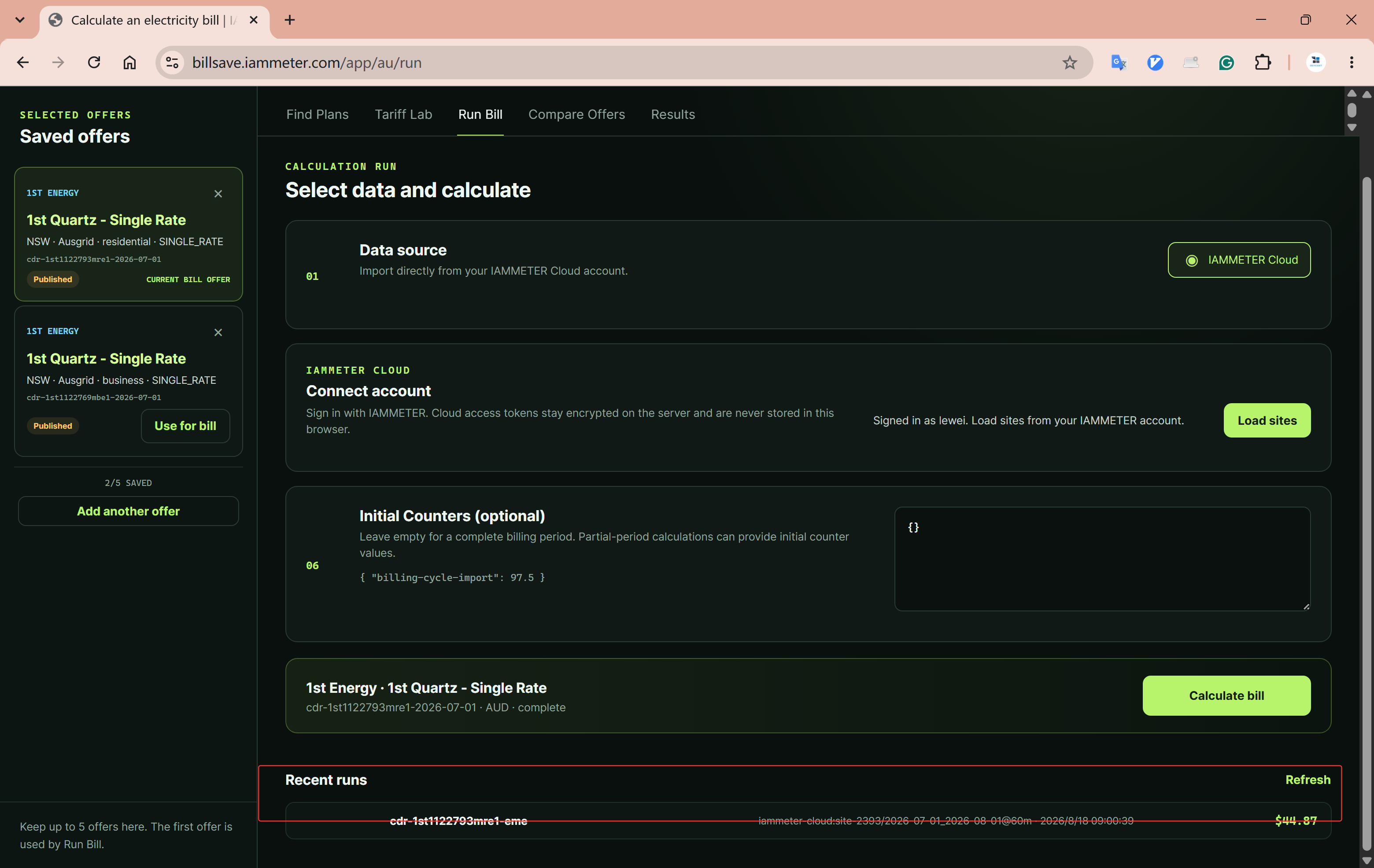Calculate bill for 1st Quartz Single Rate
This screenshot has width=1374, height=868.
(1226, 696)
